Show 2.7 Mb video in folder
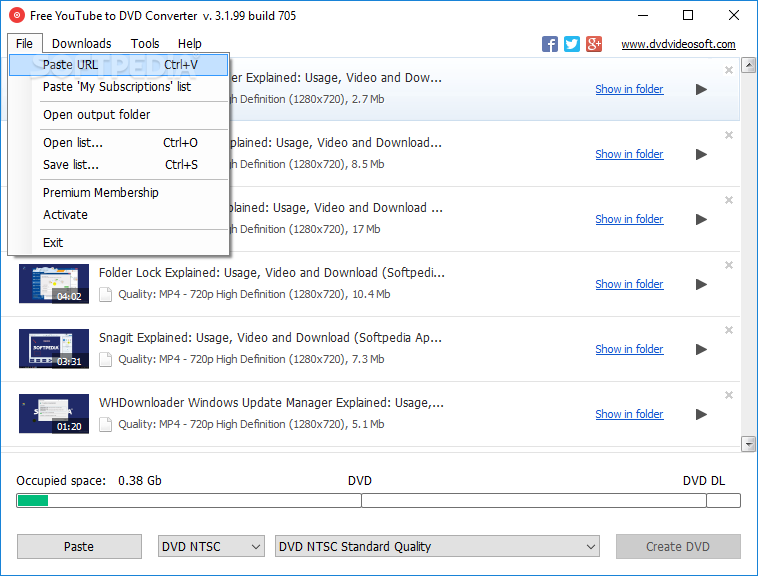758x576 pixels. [x=629, y=89]
